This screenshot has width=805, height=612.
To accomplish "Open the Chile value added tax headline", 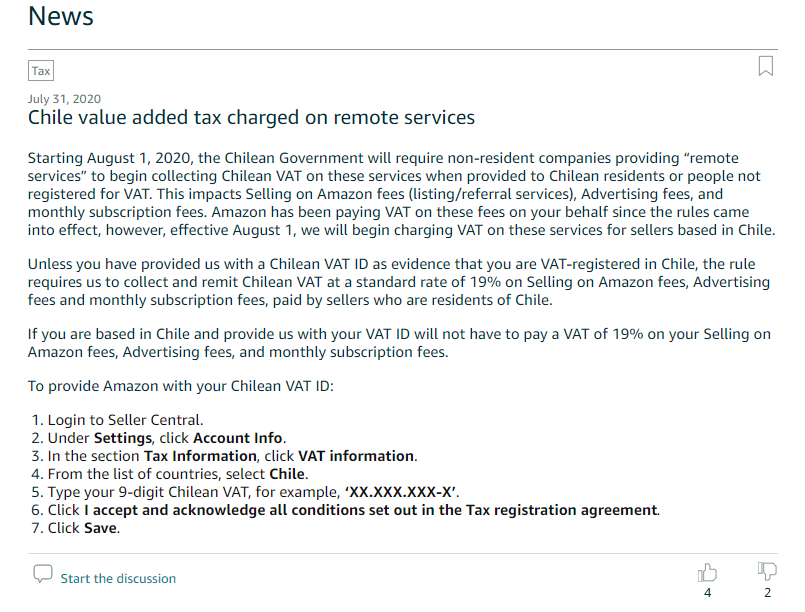I will click(x=251, y=118).
